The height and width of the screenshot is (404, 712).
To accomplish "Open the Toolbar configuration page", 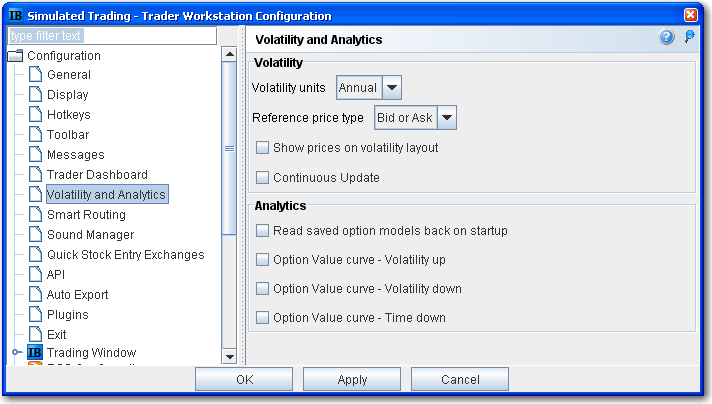I will [68, 135].
